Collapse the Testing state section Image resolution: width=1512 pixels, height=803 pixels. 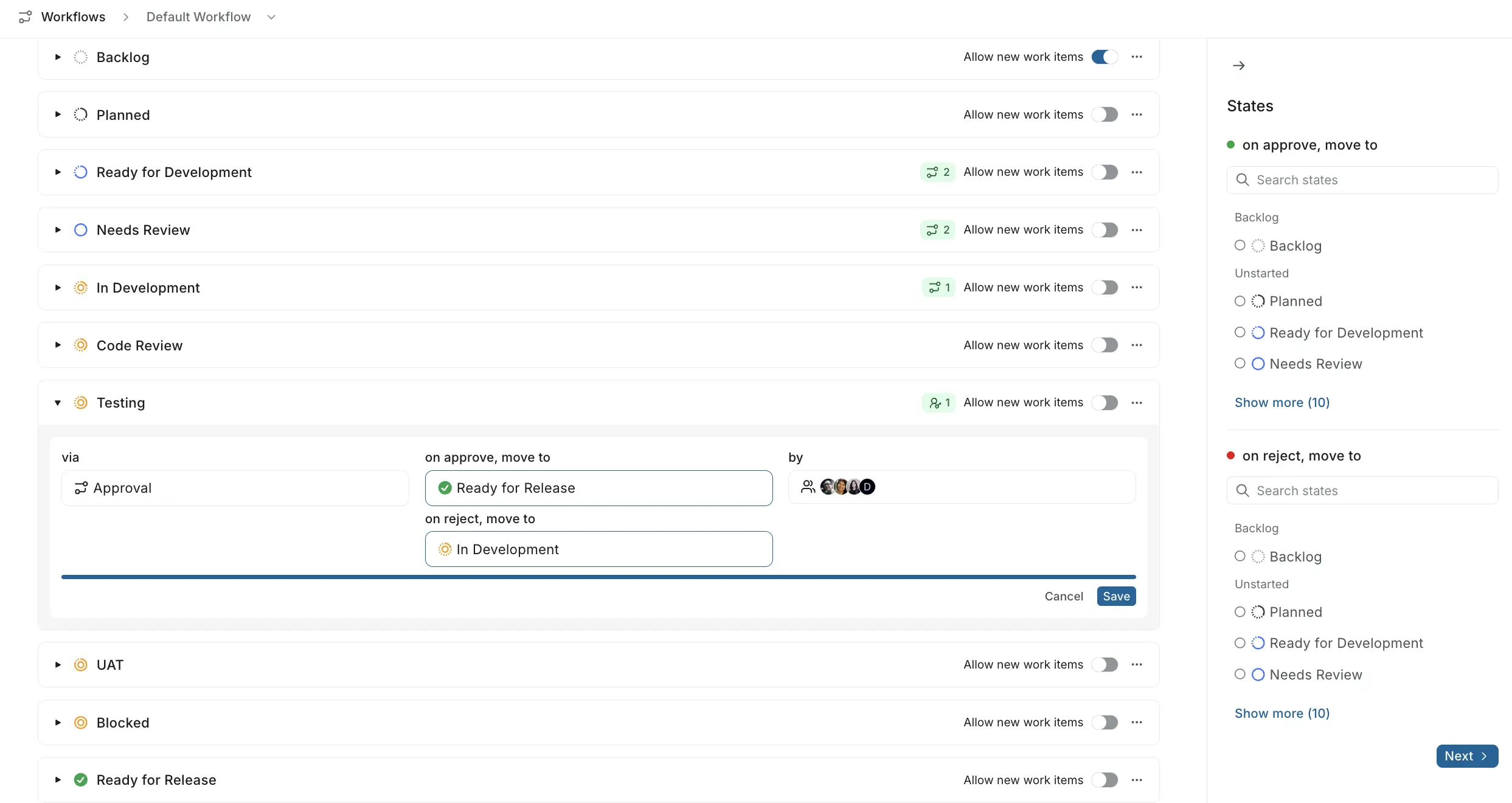click(57, 403)
